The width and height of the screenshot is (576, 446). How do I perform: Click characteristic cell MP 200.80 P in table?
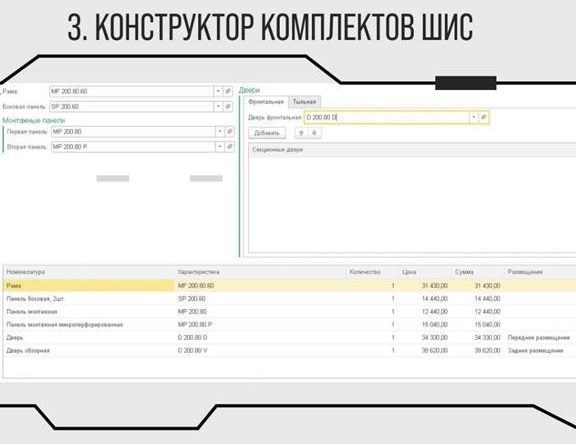click(x=195, y=325)
